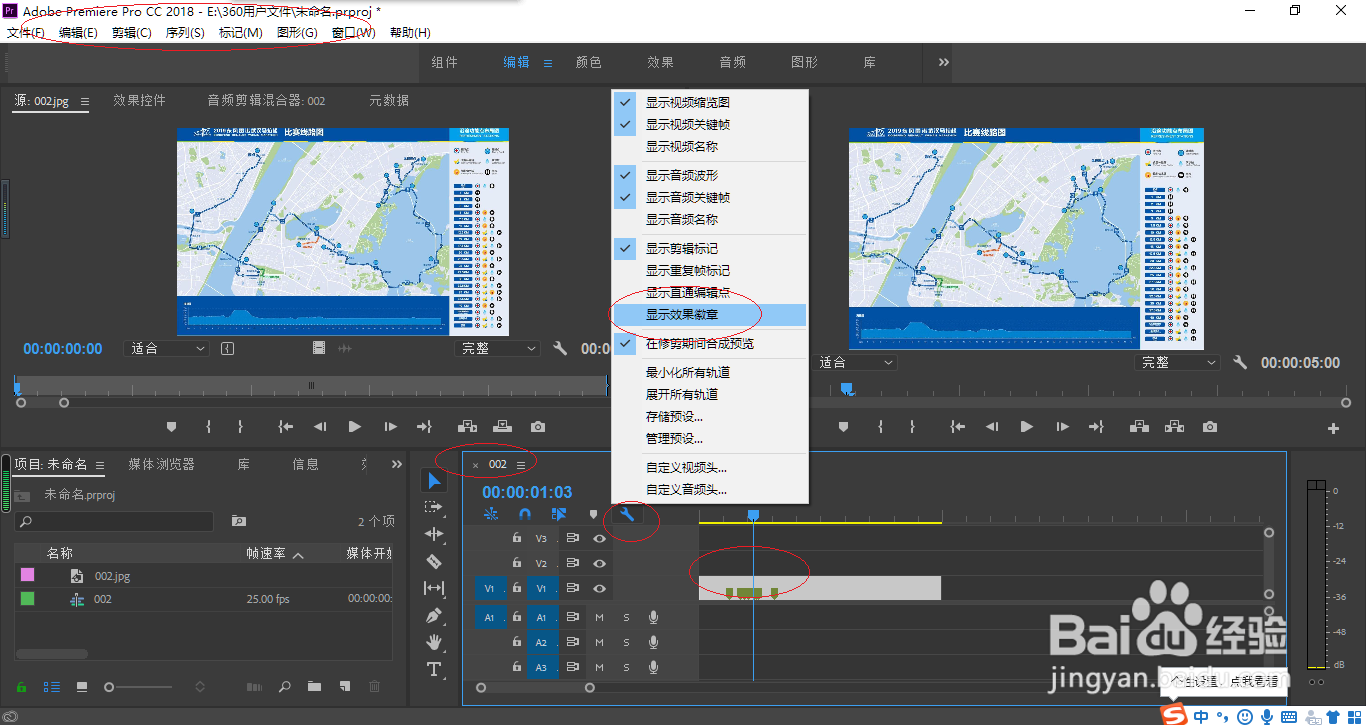Toggle the Snap magnet icon in the timeline
Screen dimensions: 1366x725
525,515
